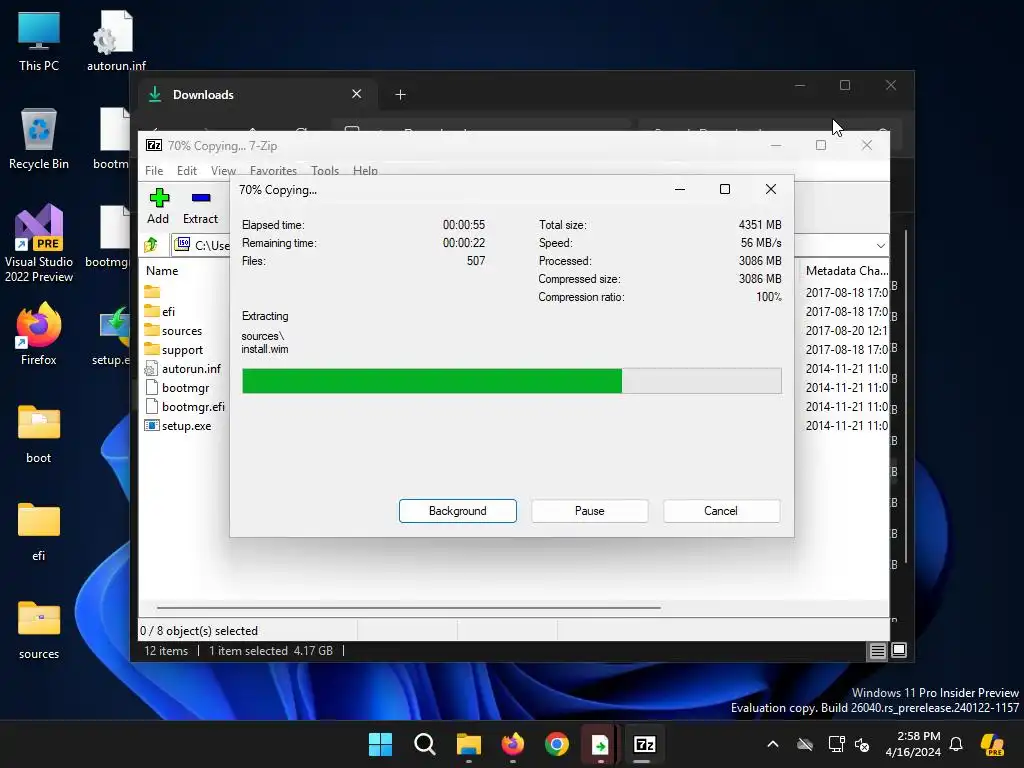Open the notifications bell icon
Image resolution: width=1024 pixels, height=768 pixels.
tap(956, 744)
